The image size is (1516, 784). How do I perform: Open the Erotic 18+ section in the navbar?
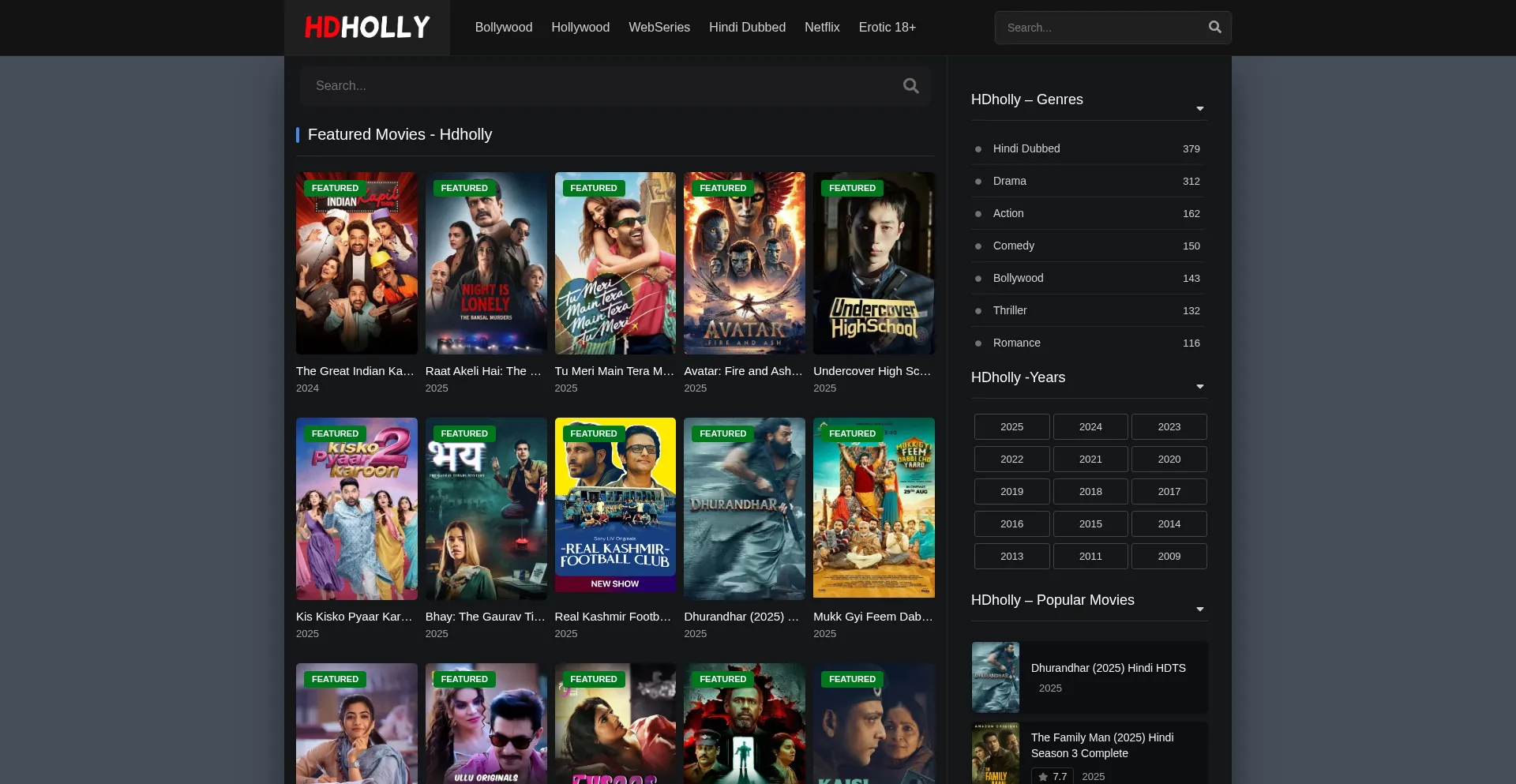tap(887, 27)
